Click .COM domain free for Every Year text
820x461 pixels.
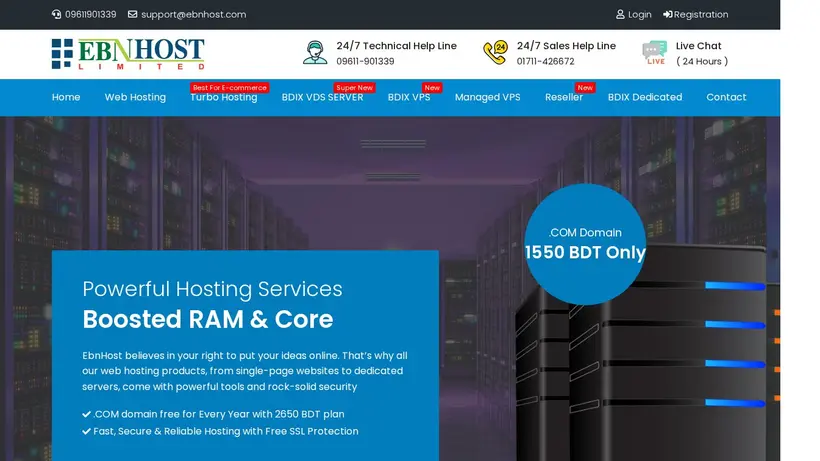point(219,414)
